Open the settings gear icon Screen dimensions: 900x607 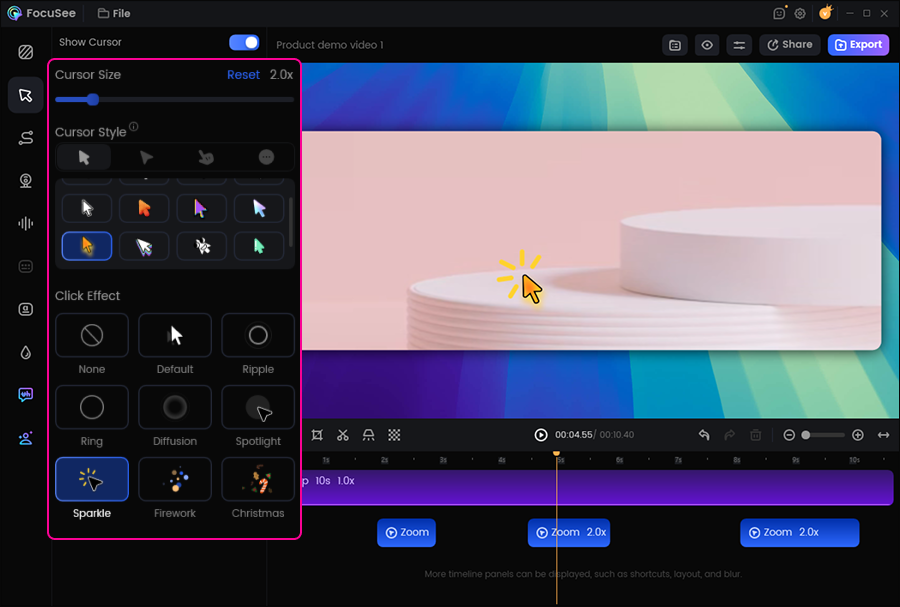pyautogui.click(x=800, y=14)
